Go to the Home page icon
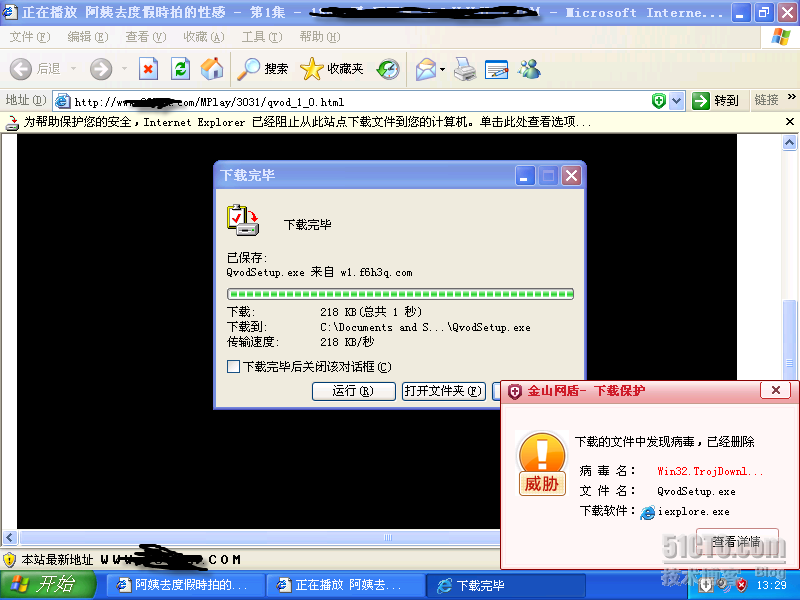This screenshot has width=800, height=600. click(212, 68)
